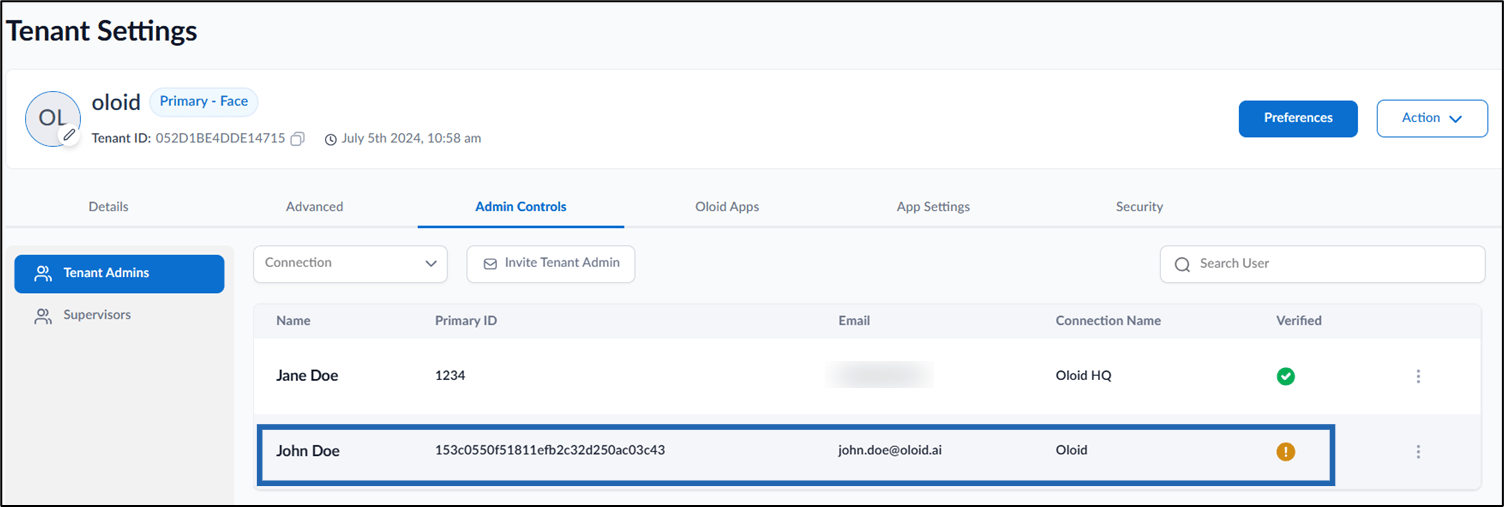Click the Supervisors people icon
The width and height of the screenshot is (1504, 507).
point(43,316)
